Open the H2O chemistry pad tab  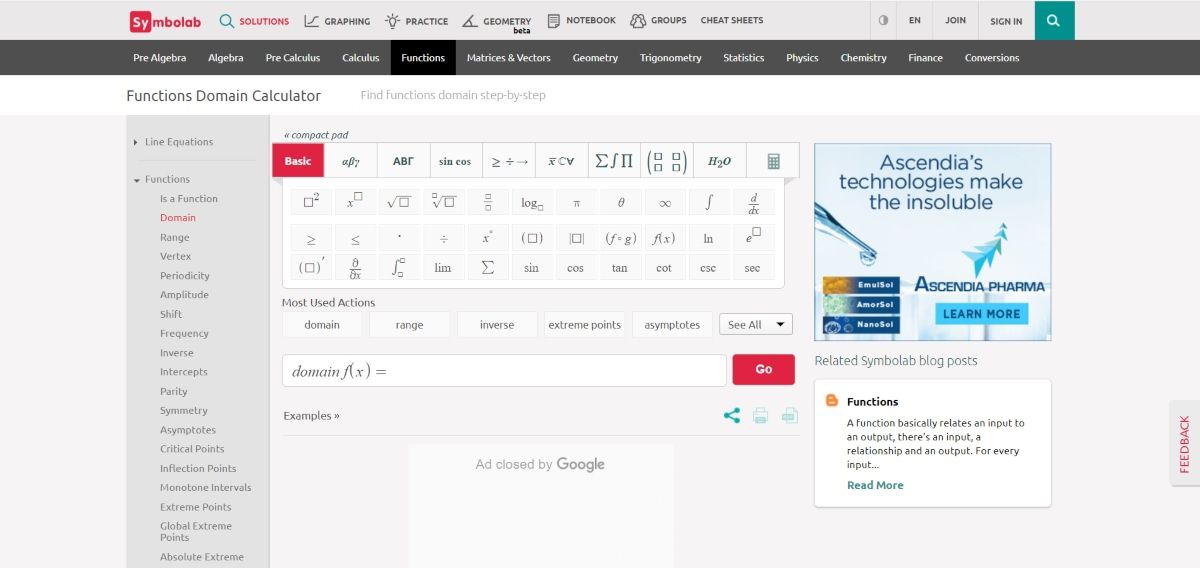tap(719, 161)
